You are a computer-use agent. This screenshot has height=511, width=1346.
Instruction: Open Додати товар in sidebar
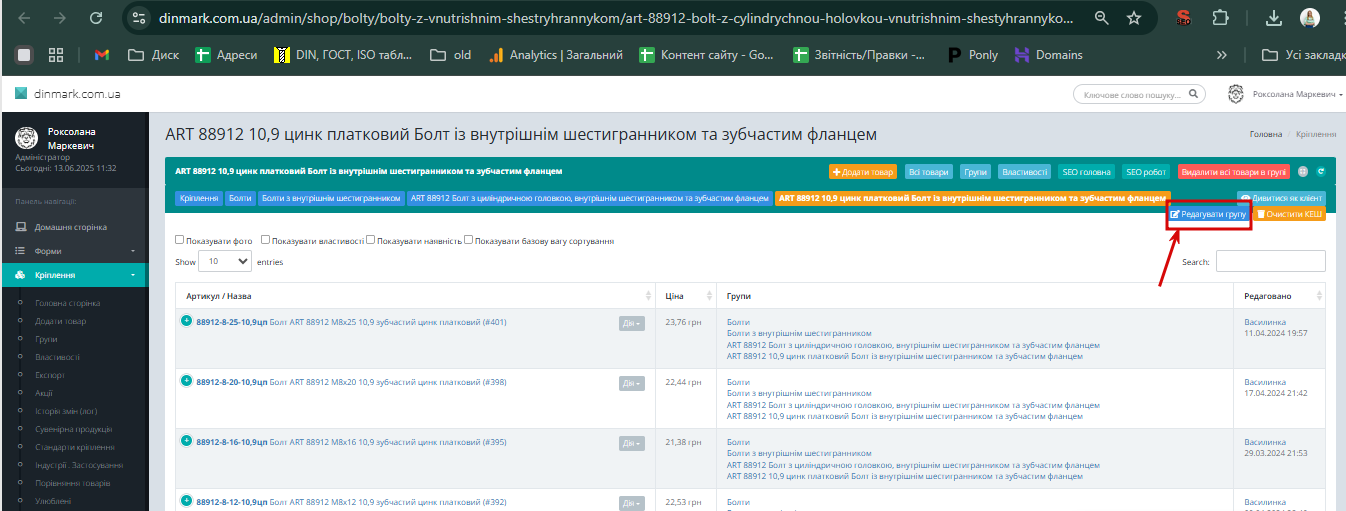point(60,321)
